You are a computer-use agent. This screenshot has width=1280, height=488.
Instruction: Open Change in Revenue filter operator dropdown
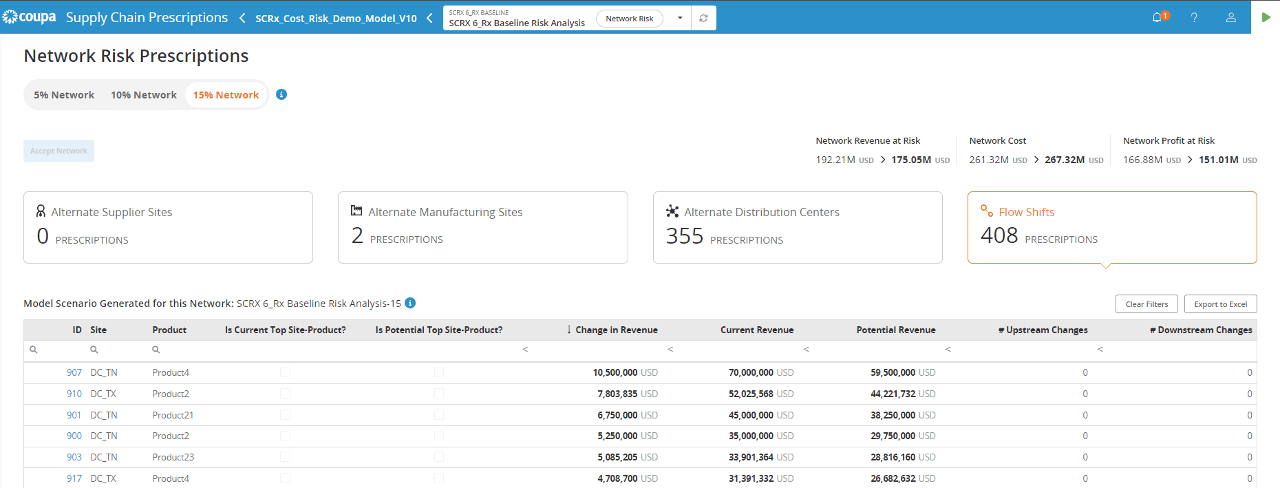[526, 350]
